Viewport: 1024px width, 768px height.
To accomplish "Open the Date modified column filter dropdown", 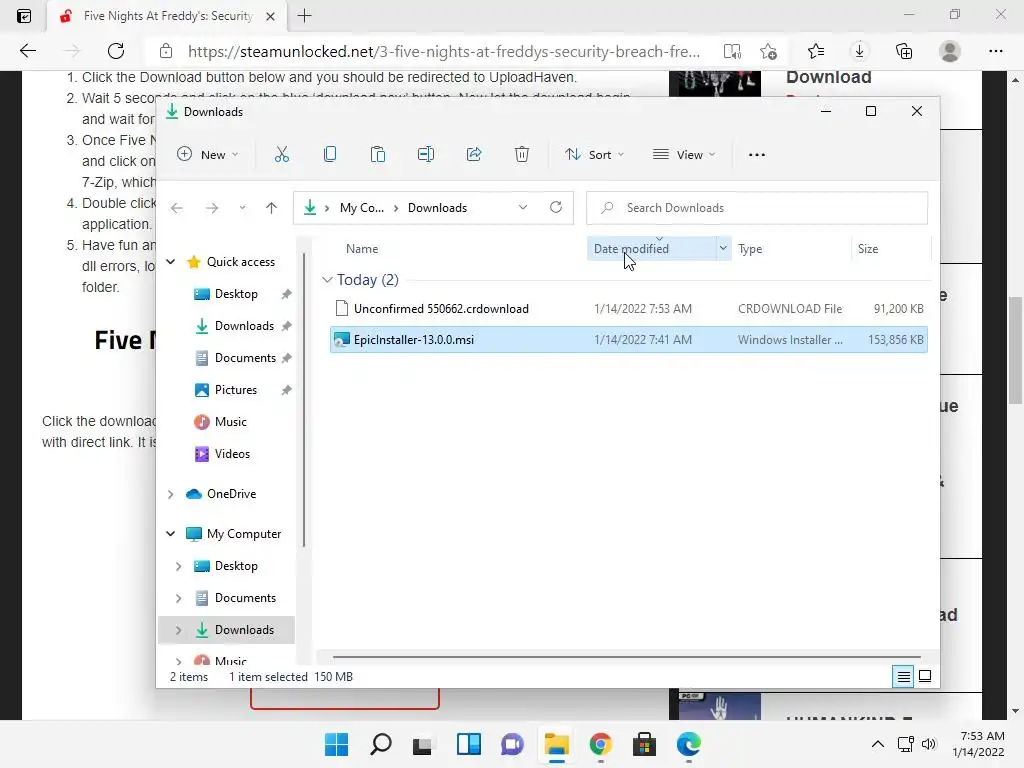I will [x=723, y=248].
